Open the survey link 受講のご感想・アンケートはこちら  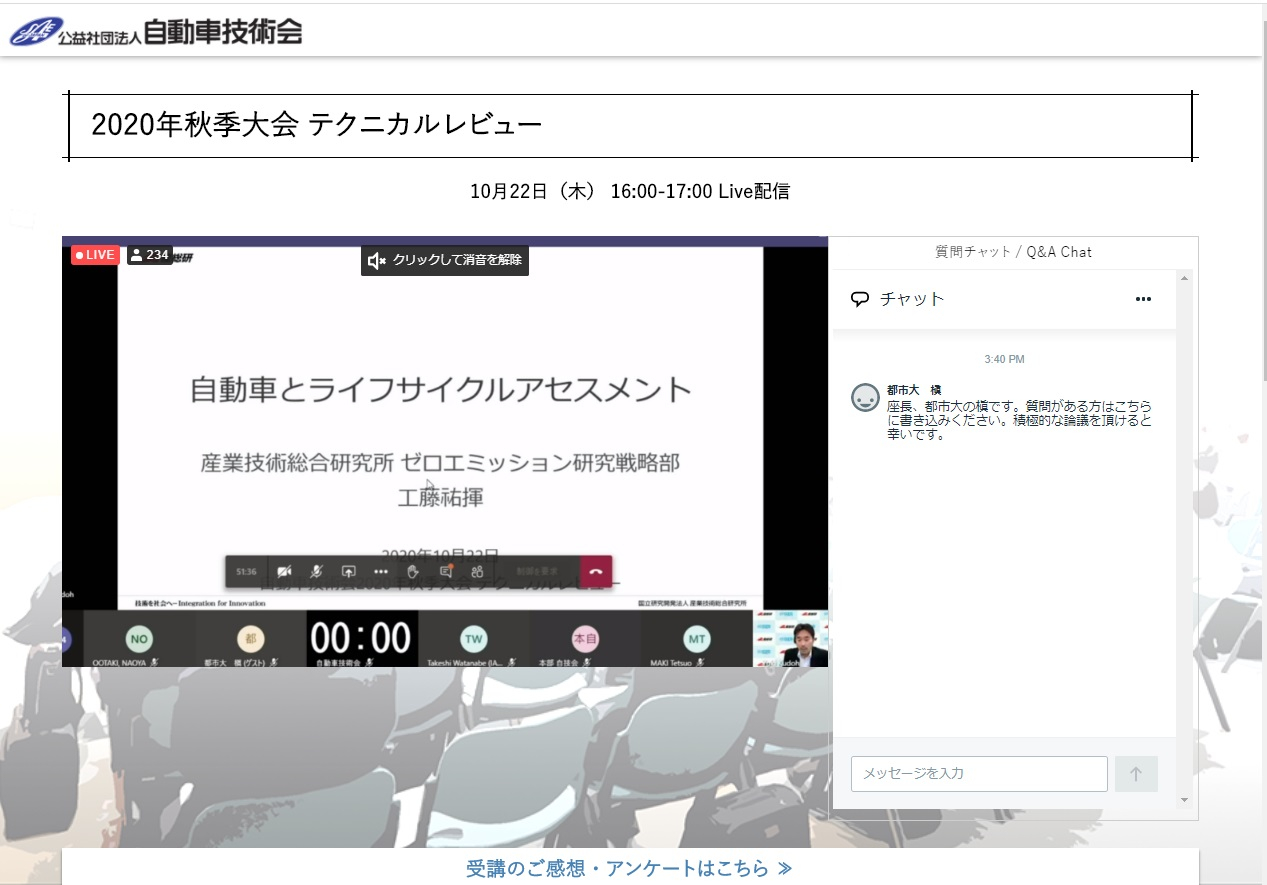click(629, 867)
